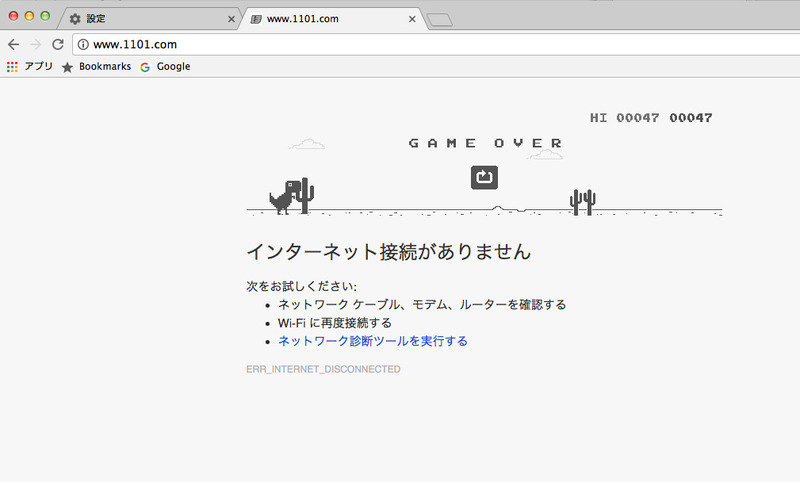Image resolution: width=800 pixels, height=482 pixels.
Task: Open a new tab
Action: (440, 19)
